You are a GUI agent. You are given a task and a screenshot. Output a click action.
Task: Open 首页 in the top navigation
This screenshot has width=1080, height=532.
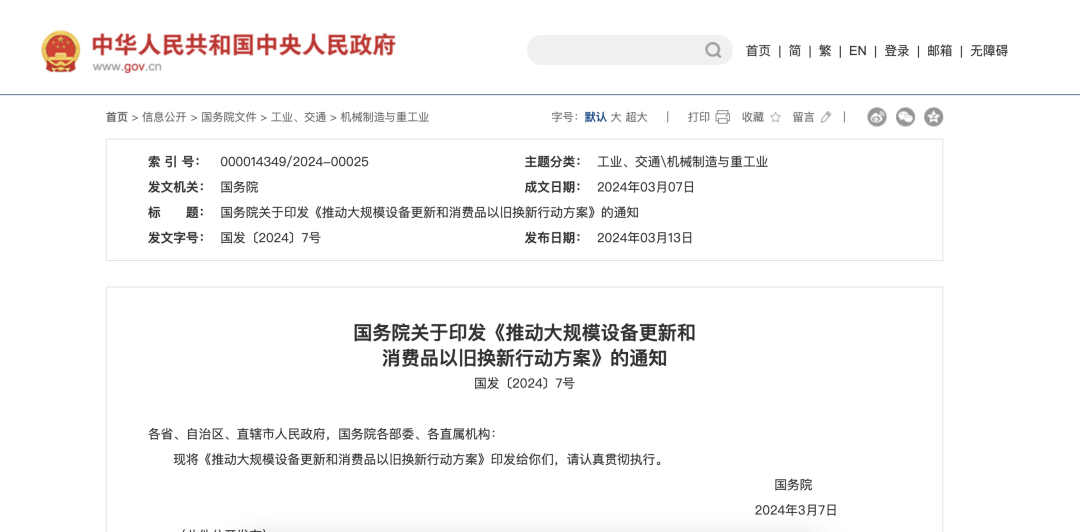click(x=758, y=51)
